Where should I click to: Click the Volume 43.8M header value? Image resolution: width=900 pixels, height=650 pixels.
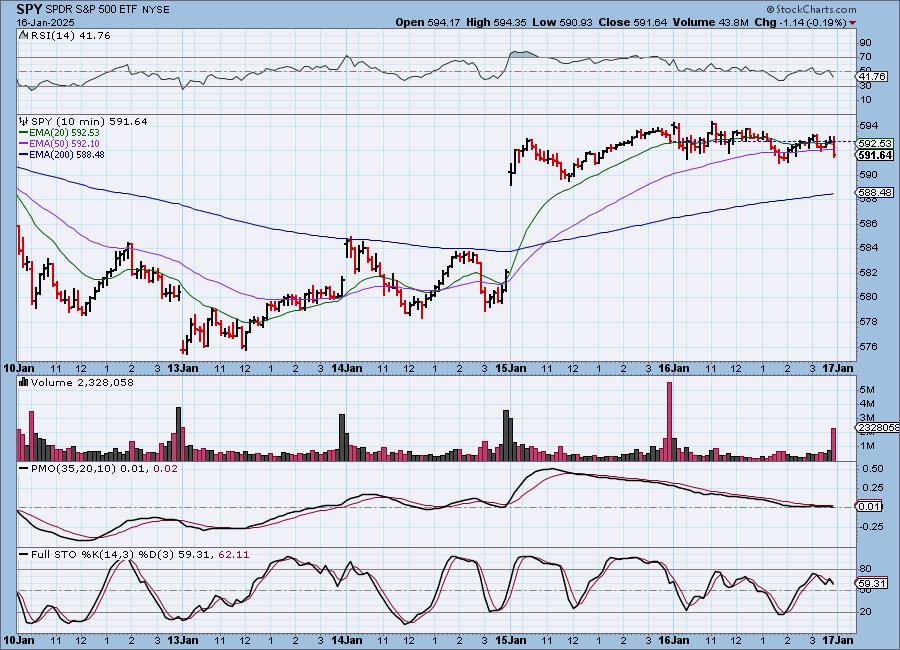(x=710, y=22)
